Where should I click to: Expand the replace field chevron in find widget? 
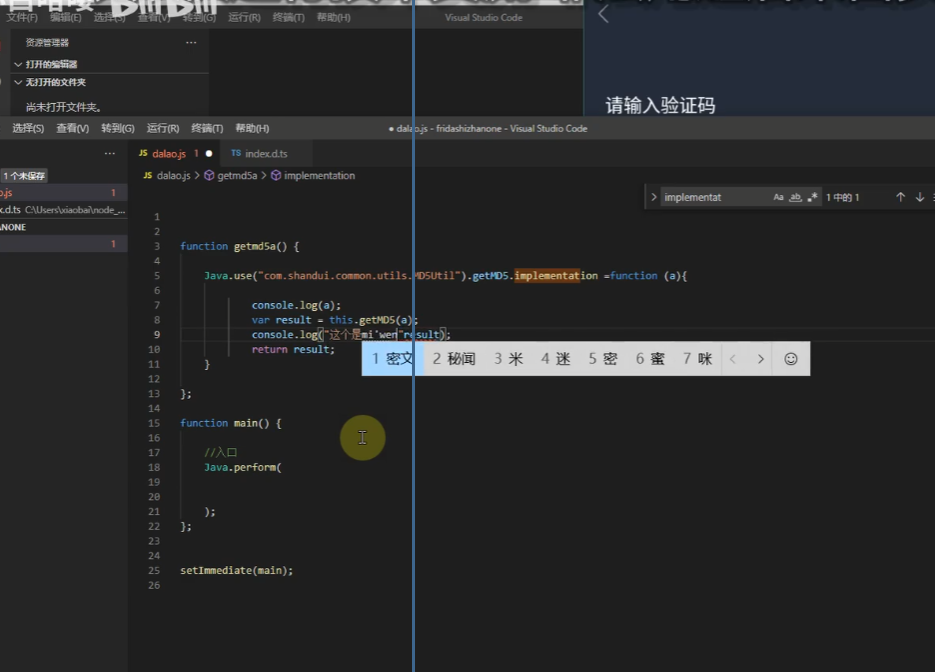[654, 198]
